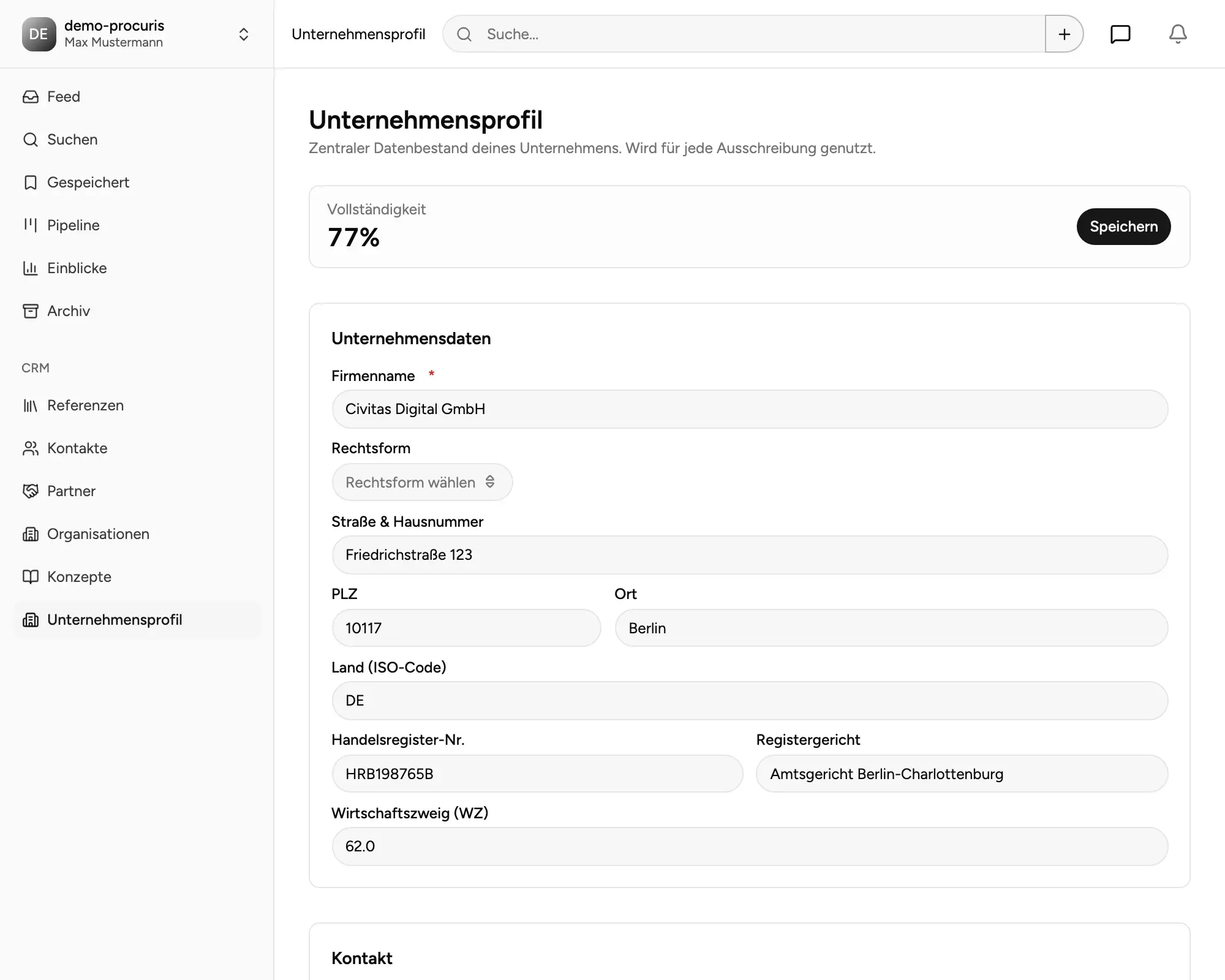Click the Feed inbox icon
Image resolution: width=1225 pixels, height=980 pixels.
(x=30, y=97)
